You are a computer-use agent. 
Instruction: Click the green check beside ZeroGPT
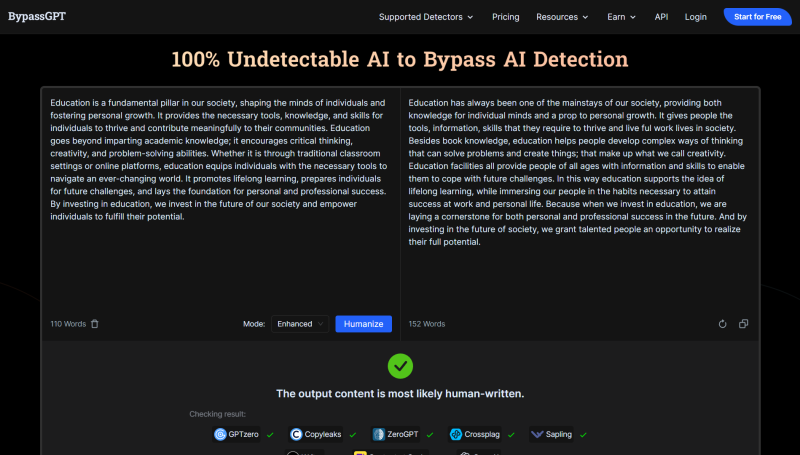tap(430, 435)
